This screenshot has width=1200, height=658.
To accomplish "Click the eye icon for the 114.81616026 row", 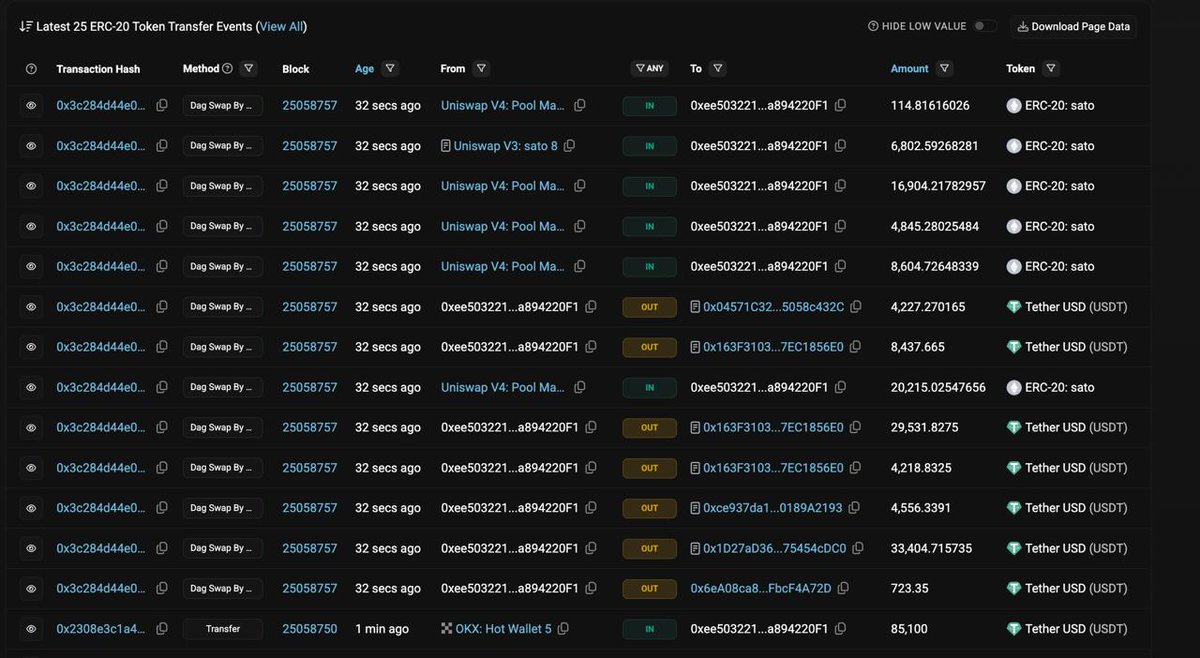I will (x=31, y=105).
